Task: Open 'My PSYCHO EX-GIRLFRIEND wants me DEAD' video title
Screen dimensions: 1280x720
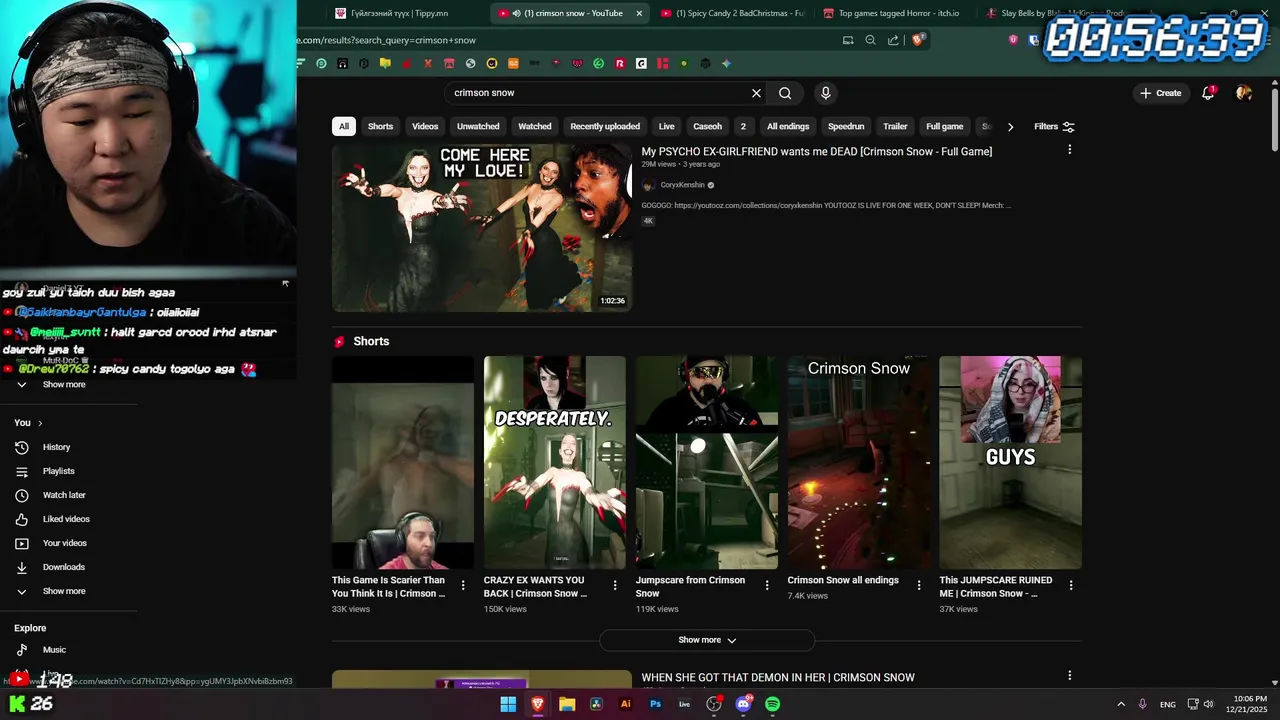Action: [817, 152]
